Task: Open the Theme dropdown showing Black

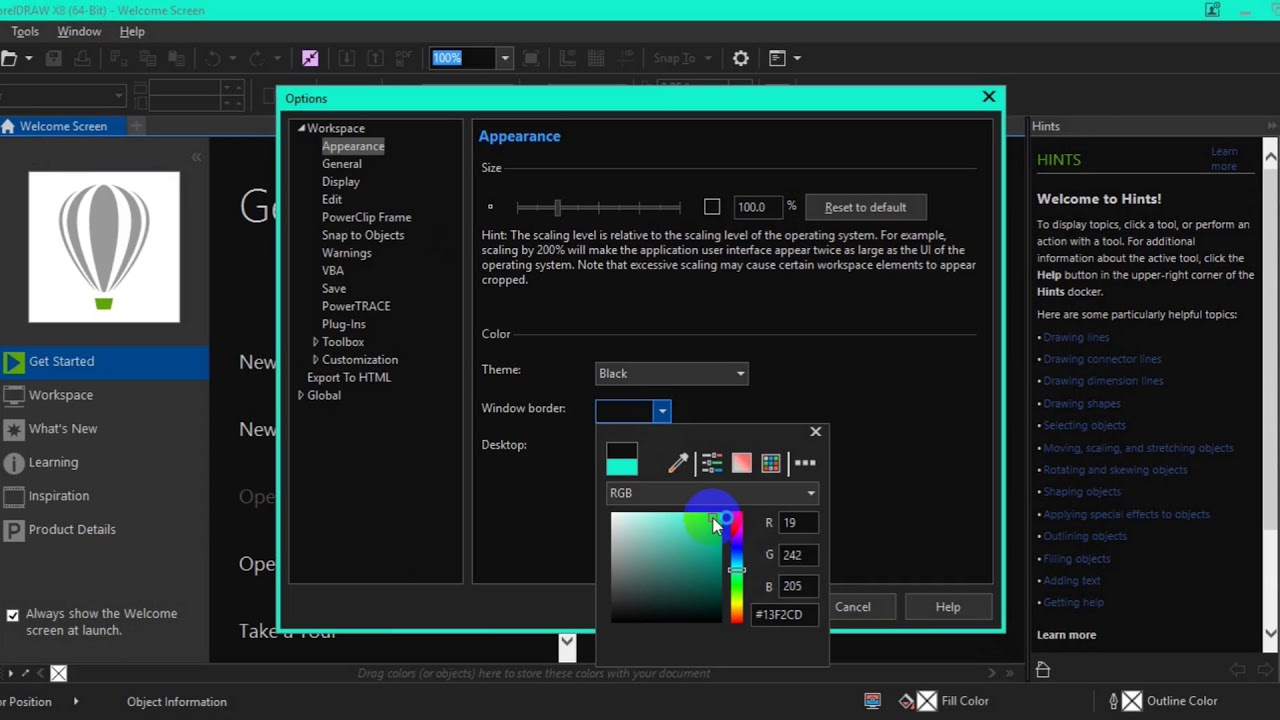Action: [x=671, y=373]
